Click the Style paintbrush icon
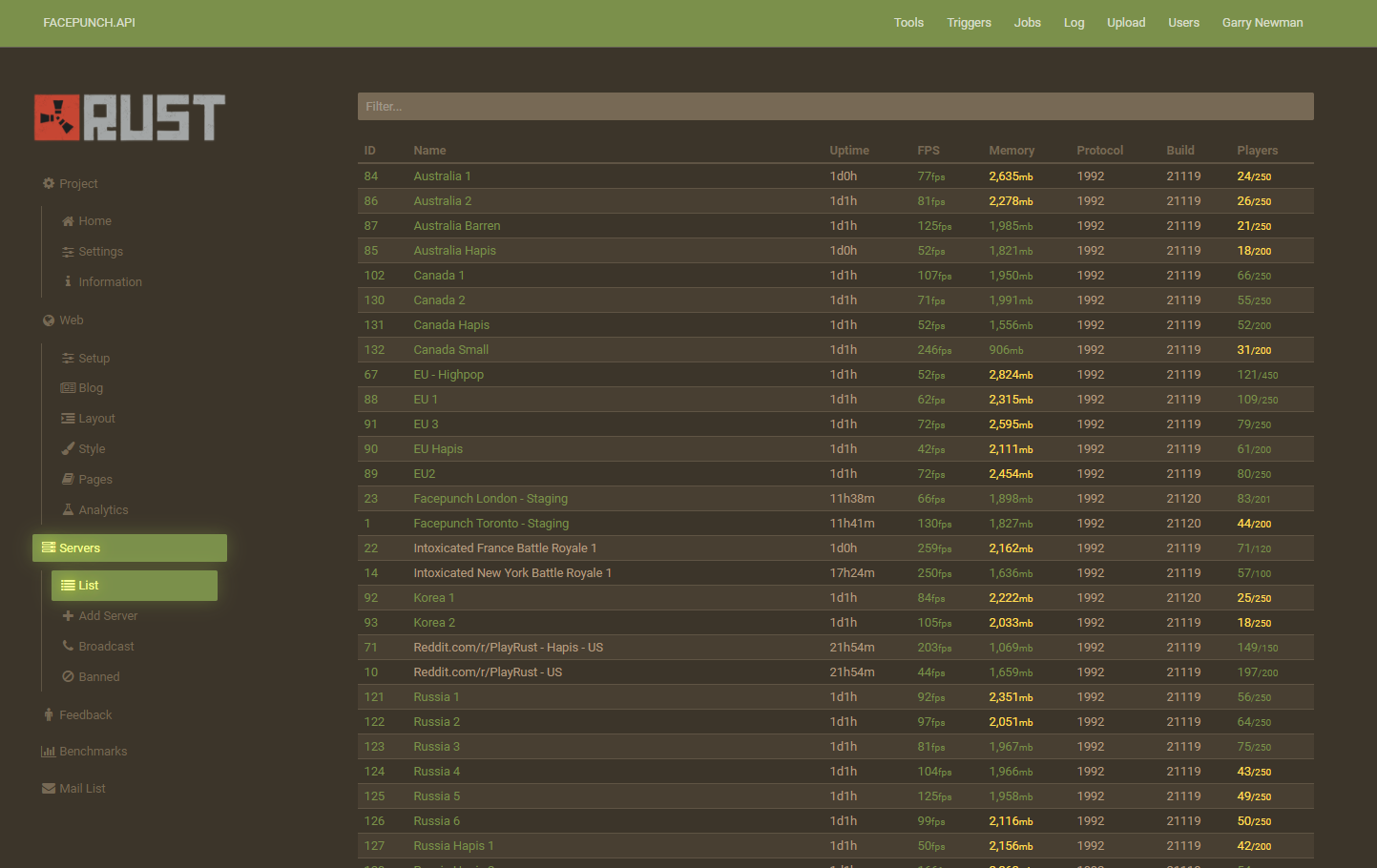Viewport: 1377px width, 868px height. (x=68, y=448)
